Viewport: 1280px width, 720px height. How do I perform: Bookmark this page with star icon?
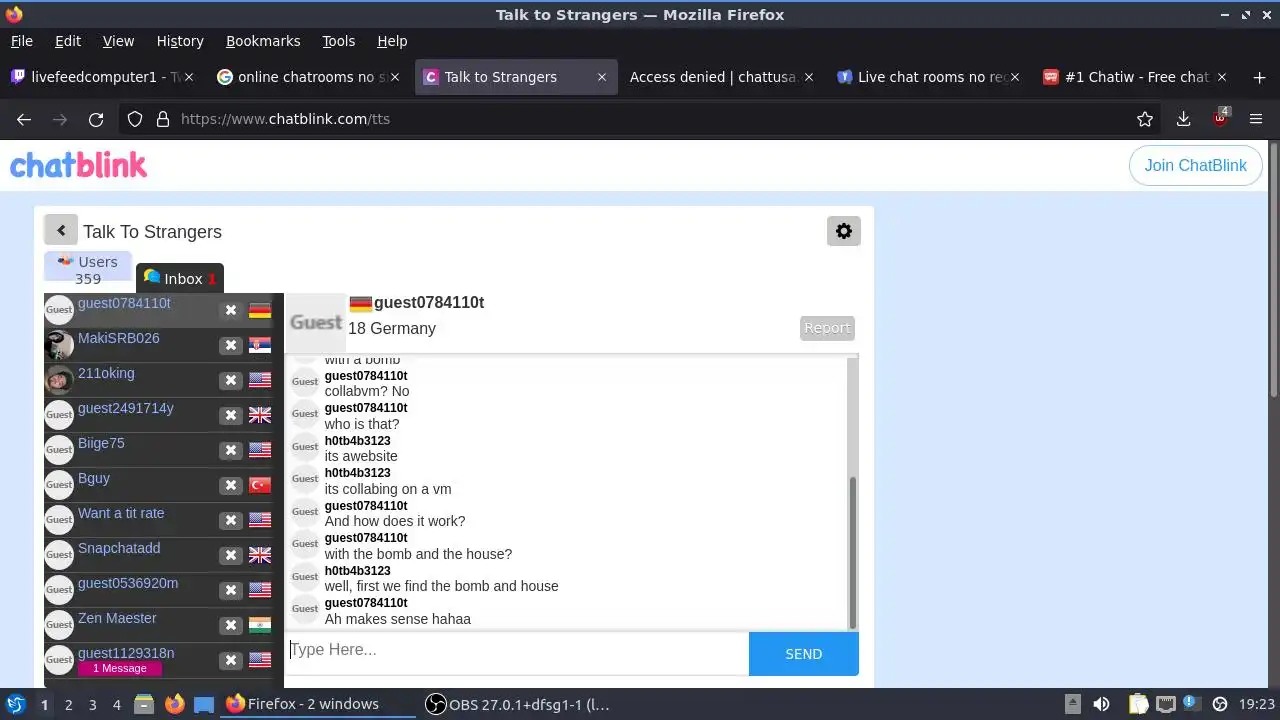pyautogui.click(x=1145, y=119)
